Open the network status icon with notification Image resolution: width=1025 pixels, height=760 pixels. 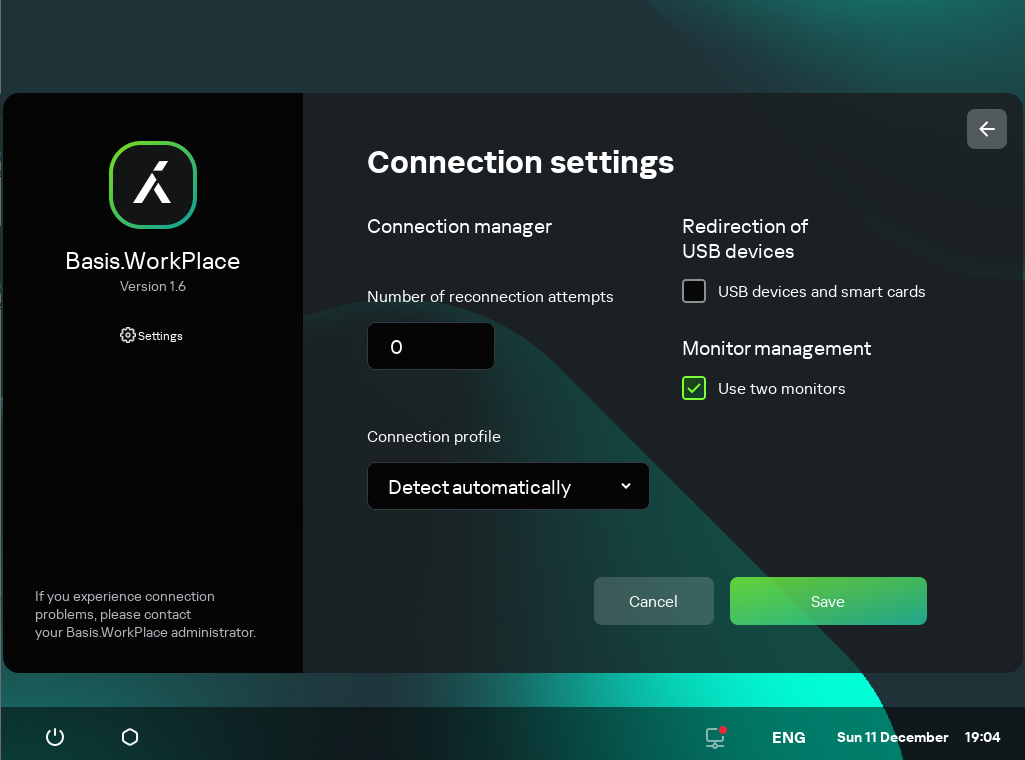pyautogui.click(x=714, y=737)
